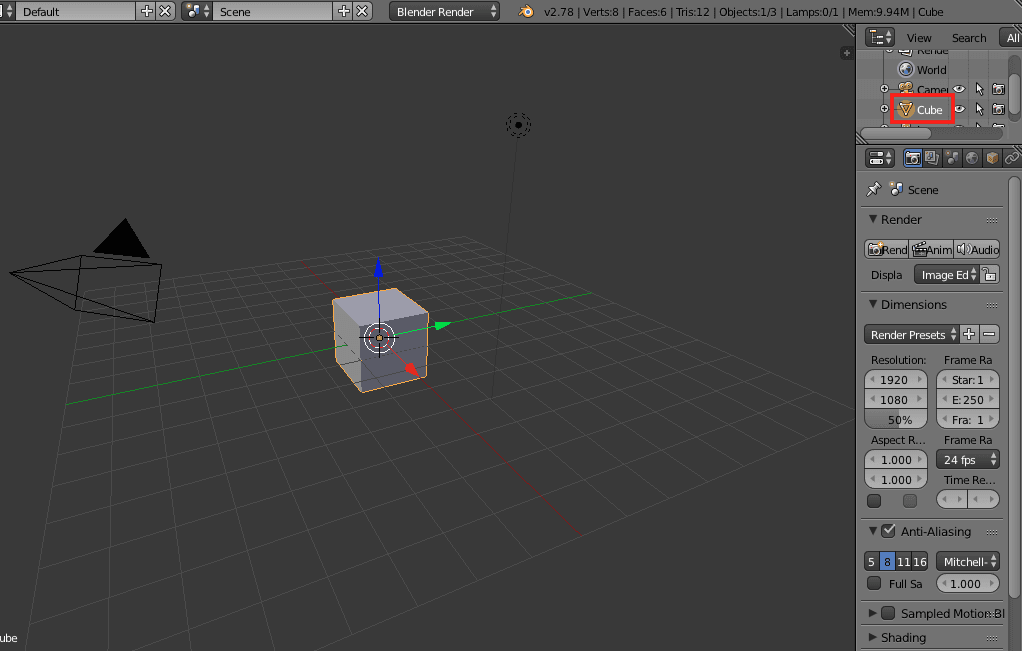Image resolution: width=1022 pixels, height=651 pixels.
Task: Open the World properties globe icon
Action: point(972,158)
